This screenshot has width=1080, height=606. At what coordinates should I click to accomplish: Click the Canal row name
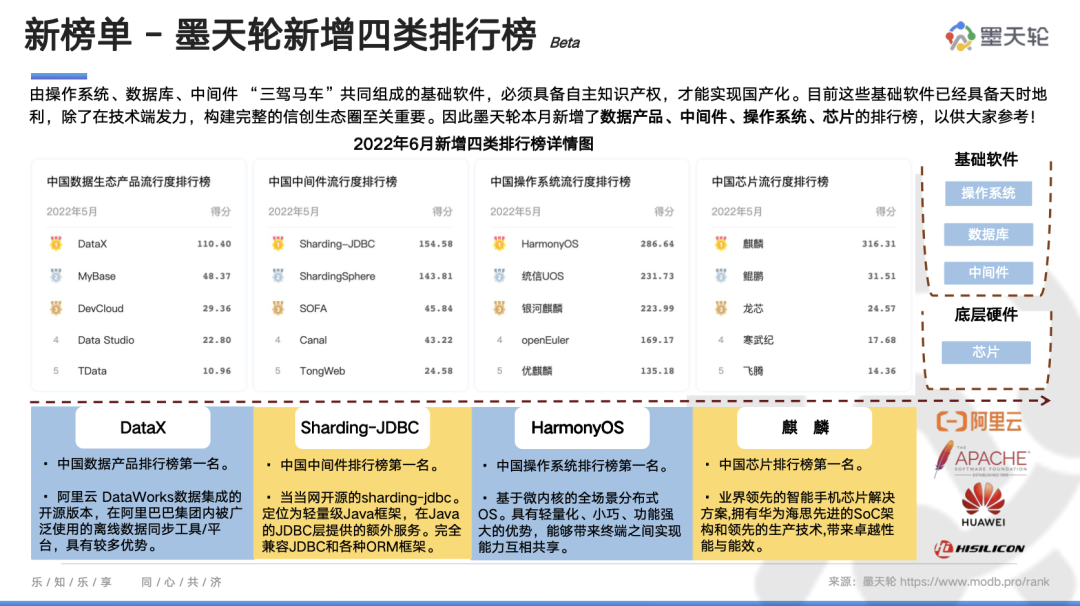click(x=313, y=340)
